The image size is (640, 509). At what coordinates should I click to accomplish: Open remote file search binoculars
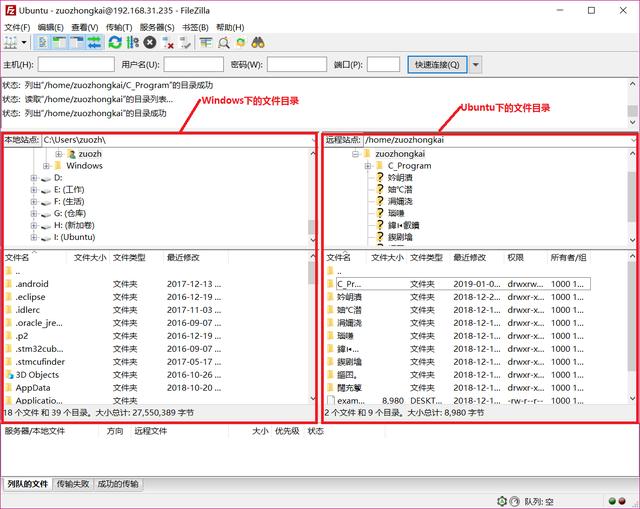[x=258, y=42]
